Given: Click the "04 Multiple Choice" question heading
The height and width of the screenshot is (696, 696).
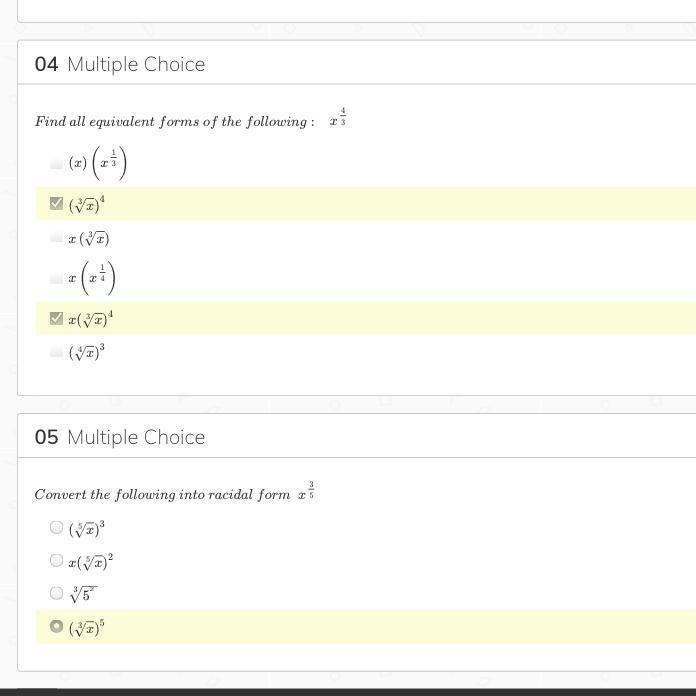Looking at the screenshot, I should click(x=120, y=64).
